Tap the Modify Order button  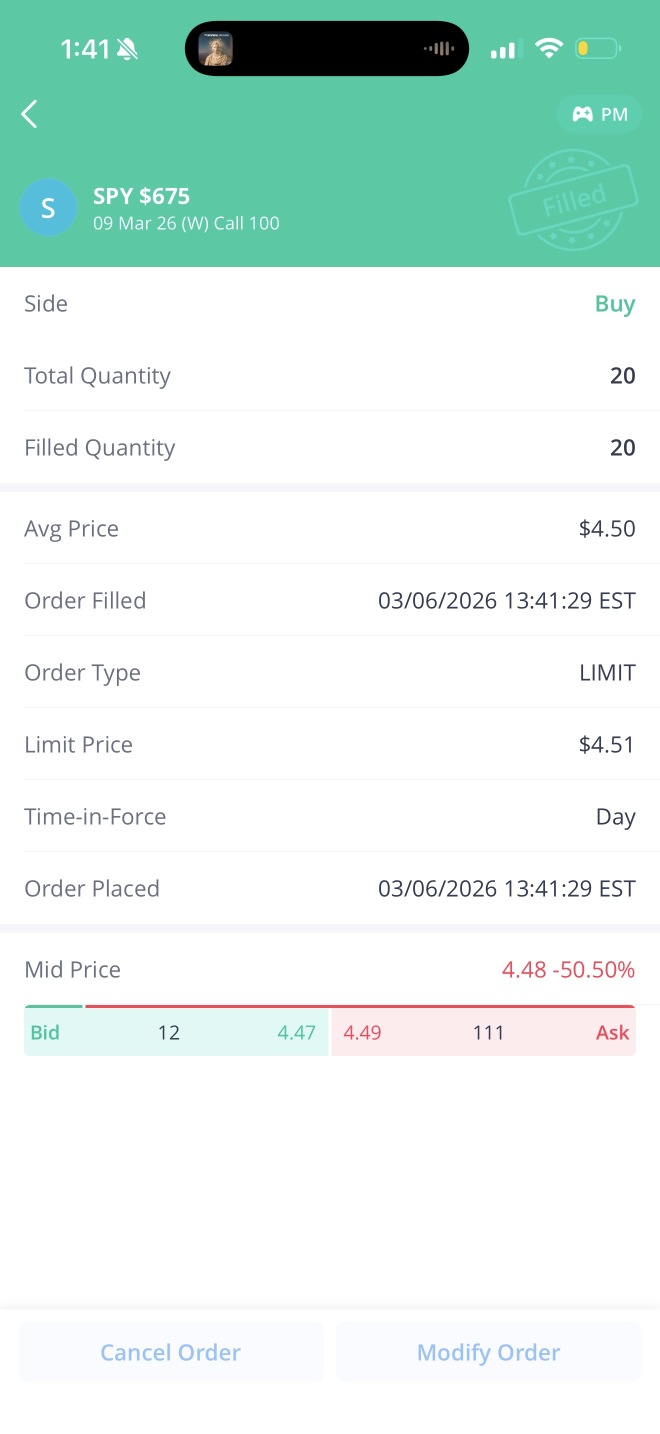tap(488, 1352)
